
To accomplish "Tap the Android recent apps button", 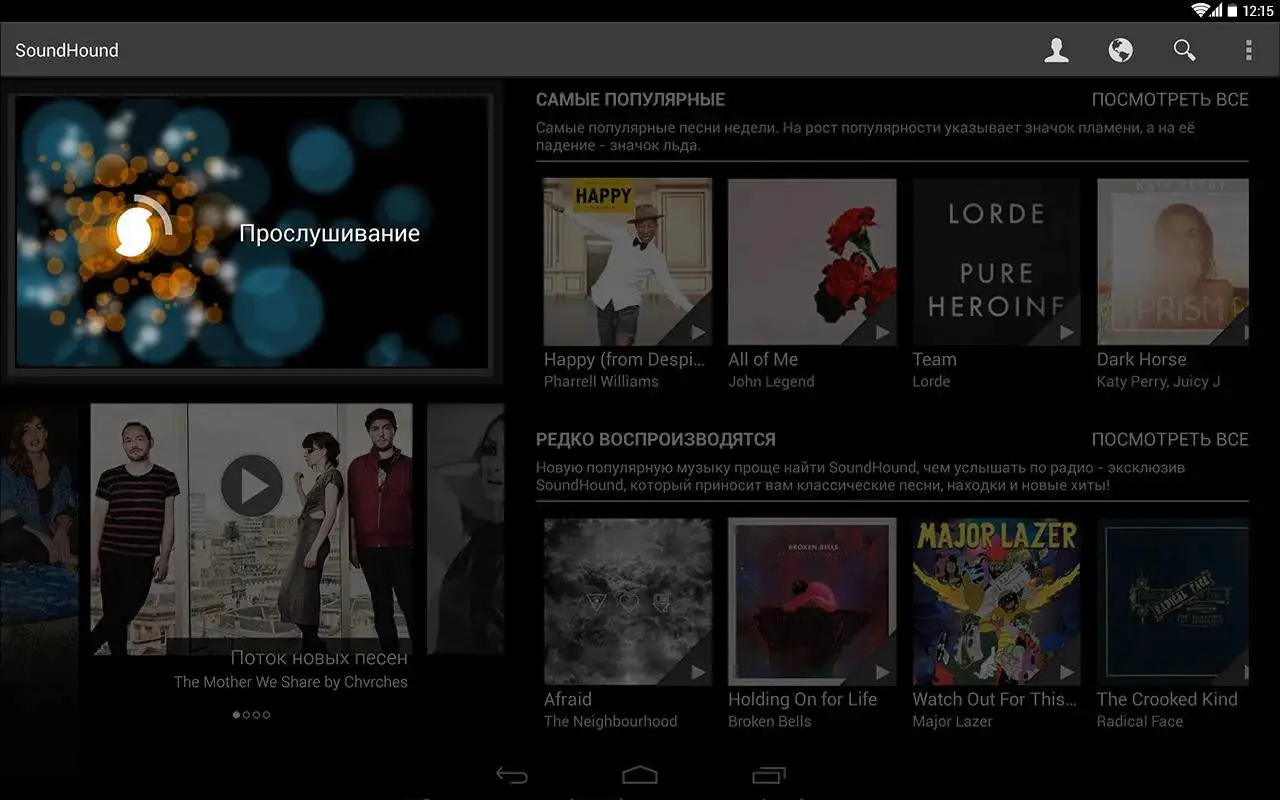I will tap(768, 775).
